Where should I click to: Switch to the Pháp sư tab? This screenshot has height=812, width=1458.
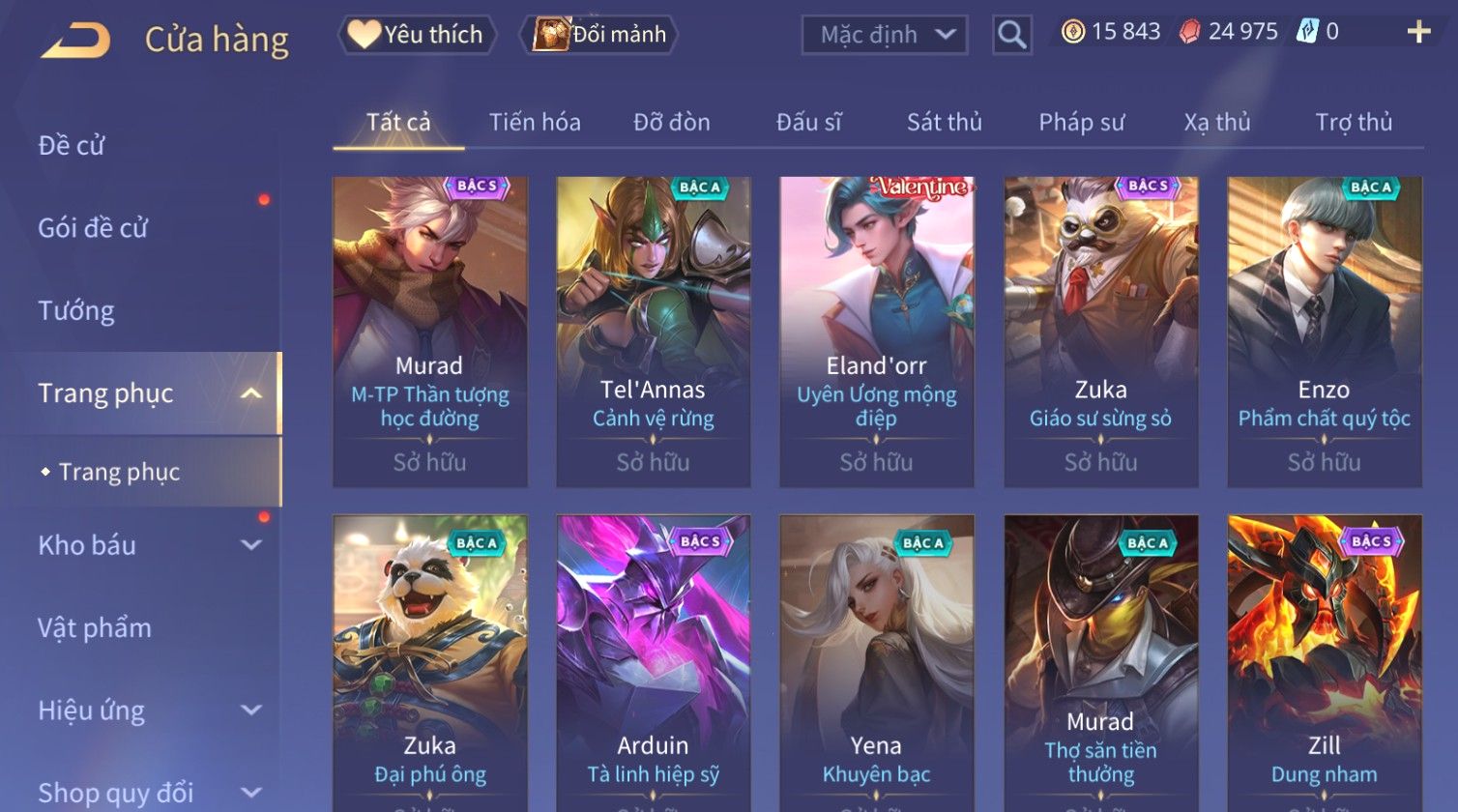(x=1081, y=123)
